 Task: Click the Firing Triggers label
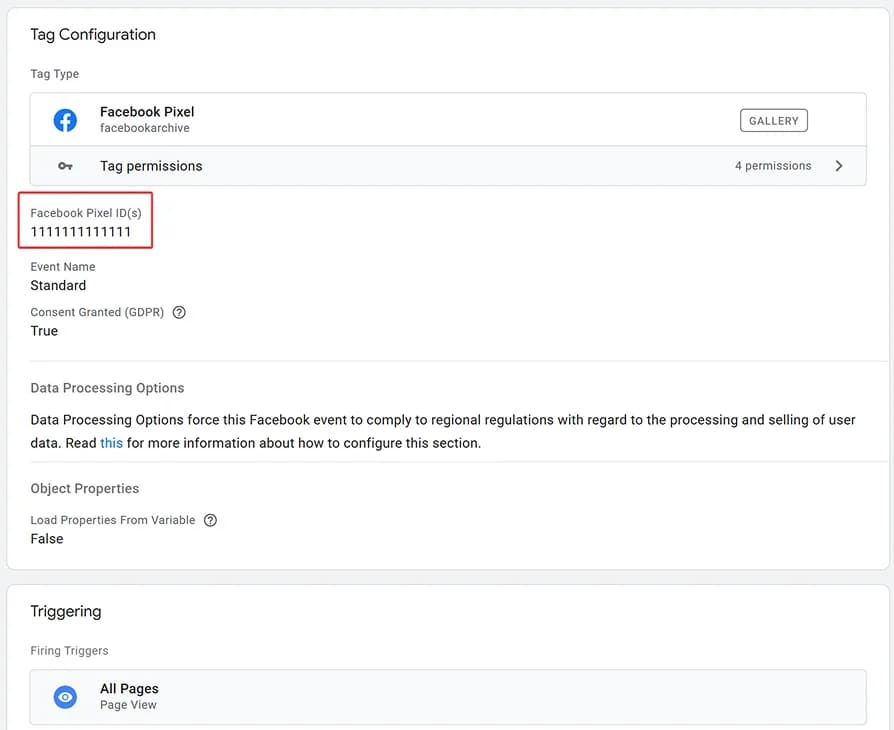(x=69, y=651)
